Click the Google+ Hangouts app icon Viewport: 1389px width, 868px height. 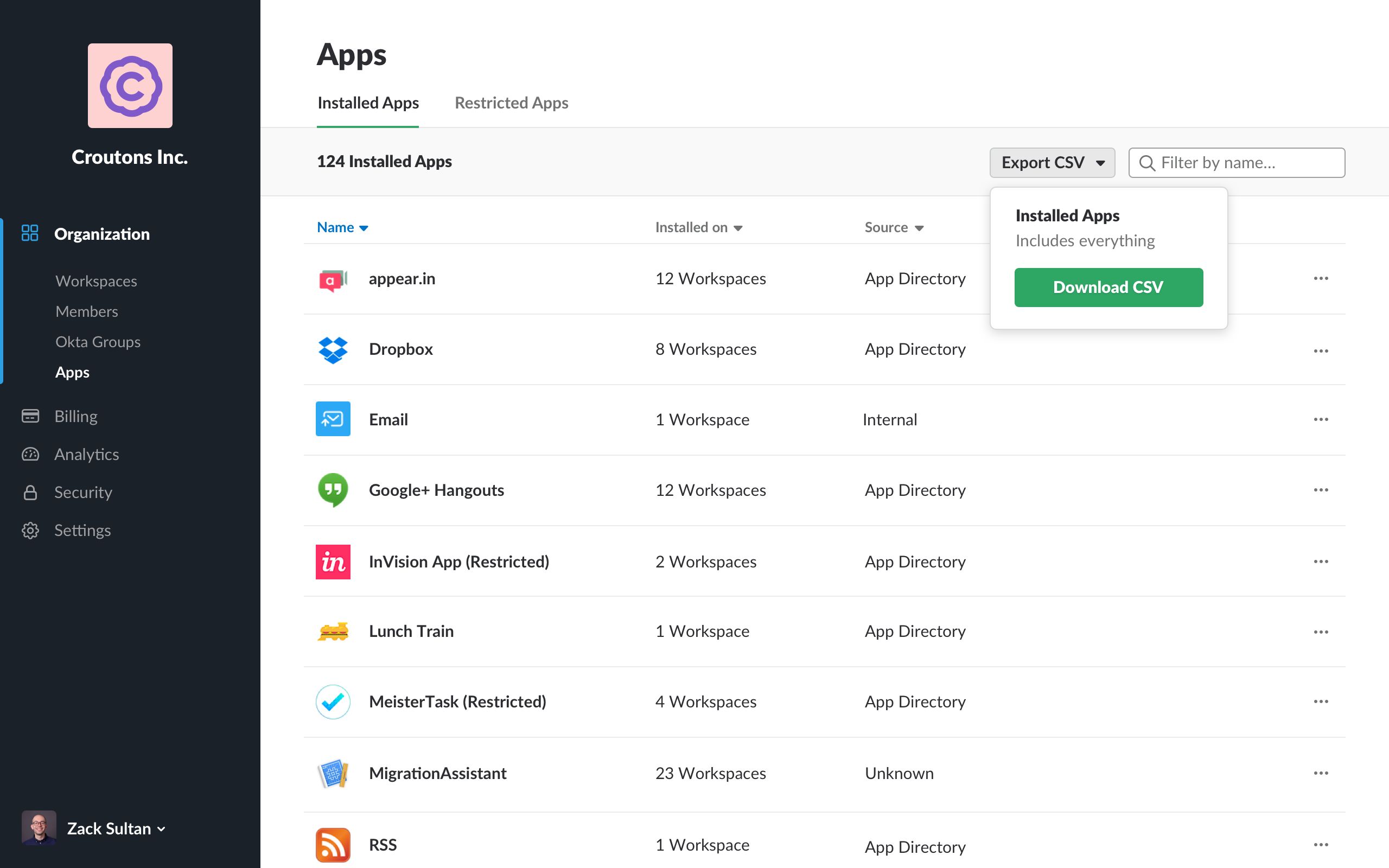click(x=333, y=490)
